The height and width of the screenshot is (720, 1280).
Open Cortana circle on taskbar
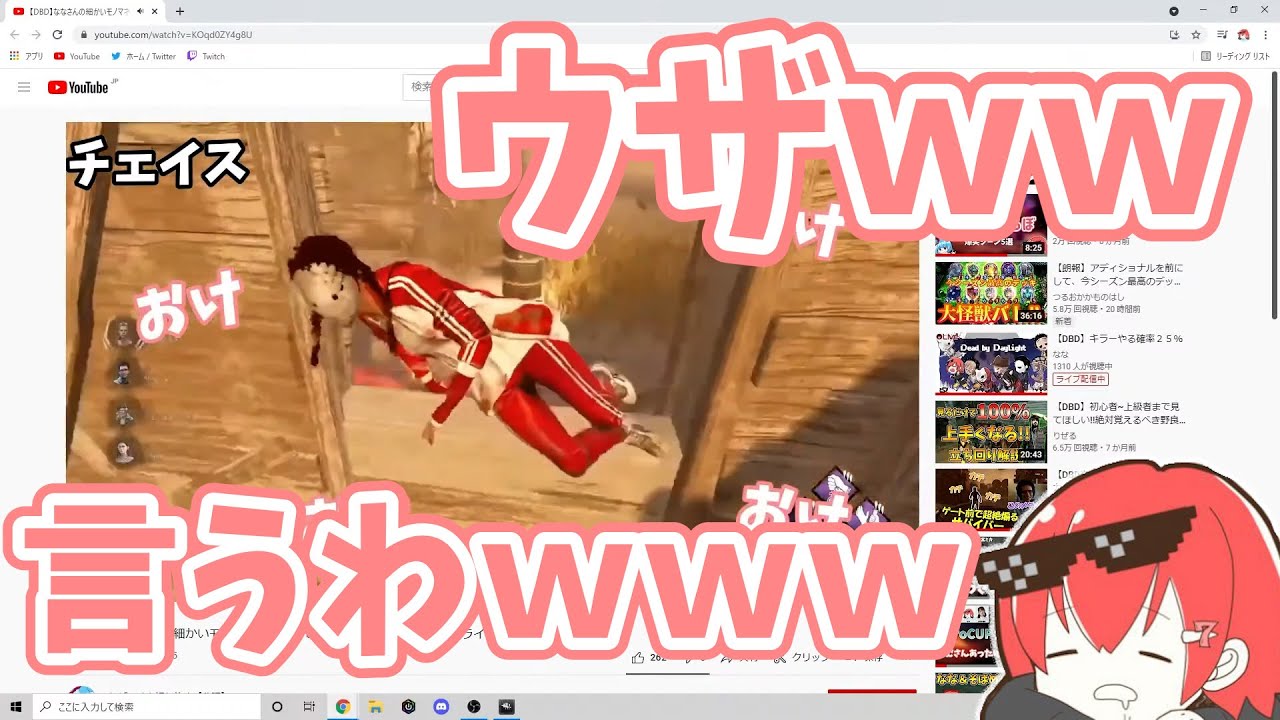point(278,707)
